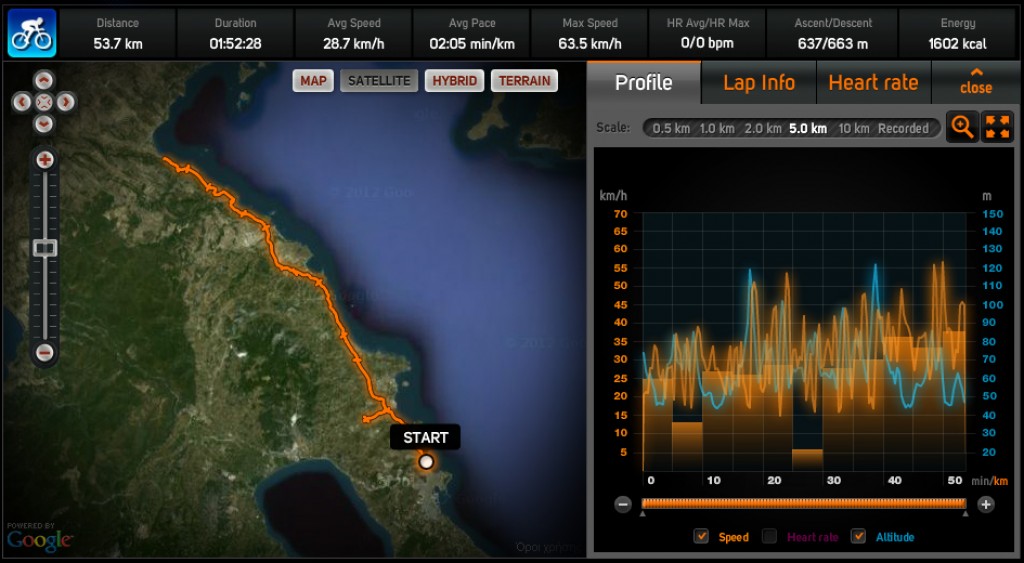Pan the map left

pyautogui.click(x=22, y=102)
